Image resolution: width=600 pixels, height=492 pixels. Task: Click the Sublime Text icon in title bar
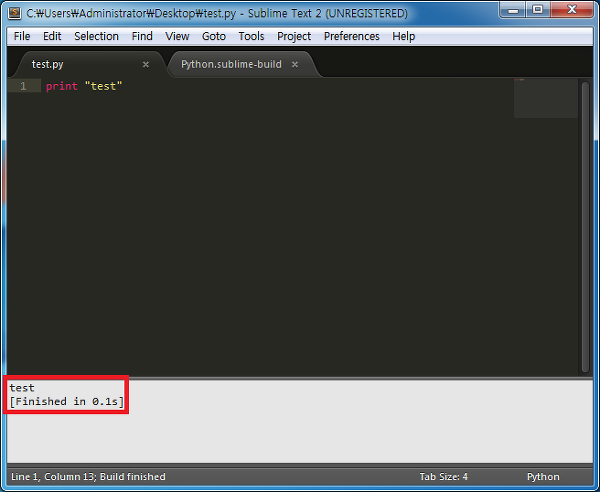[15, 13]
